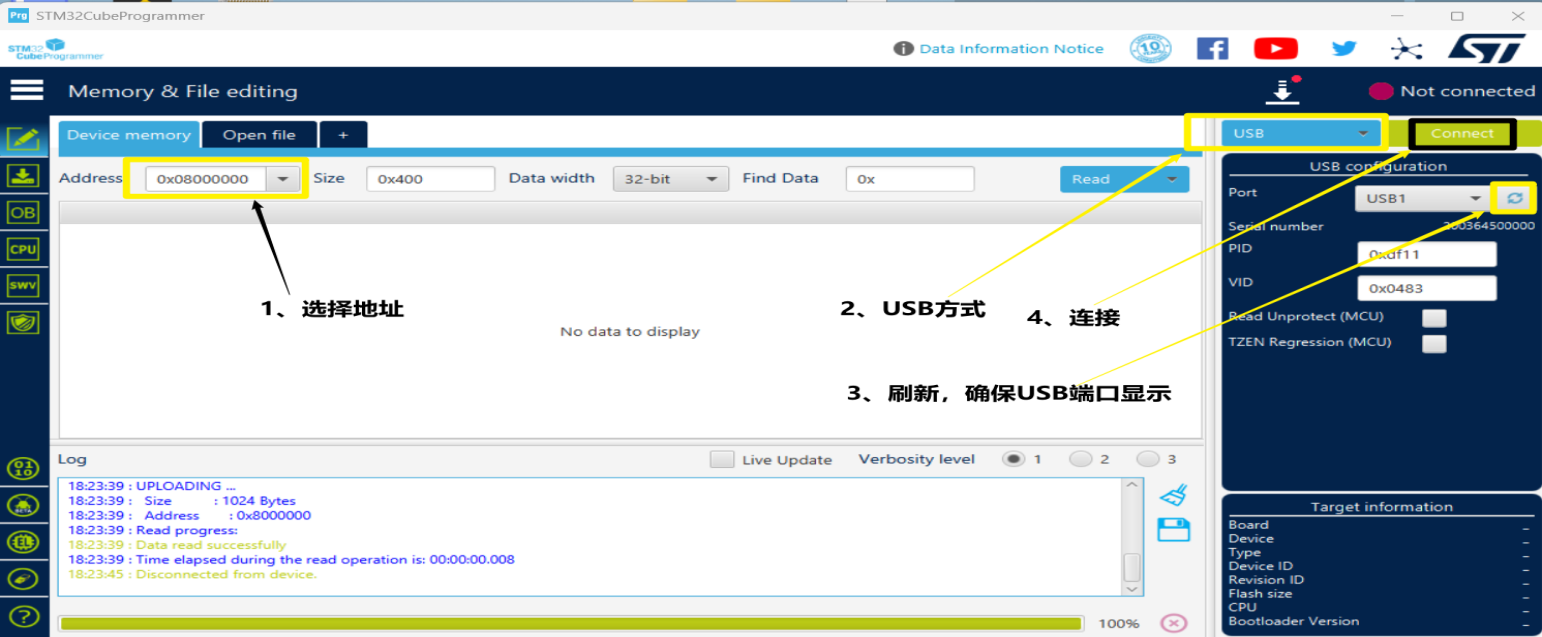
Task: Save the log with floppy disk icon
Action: pos(1173,530)
